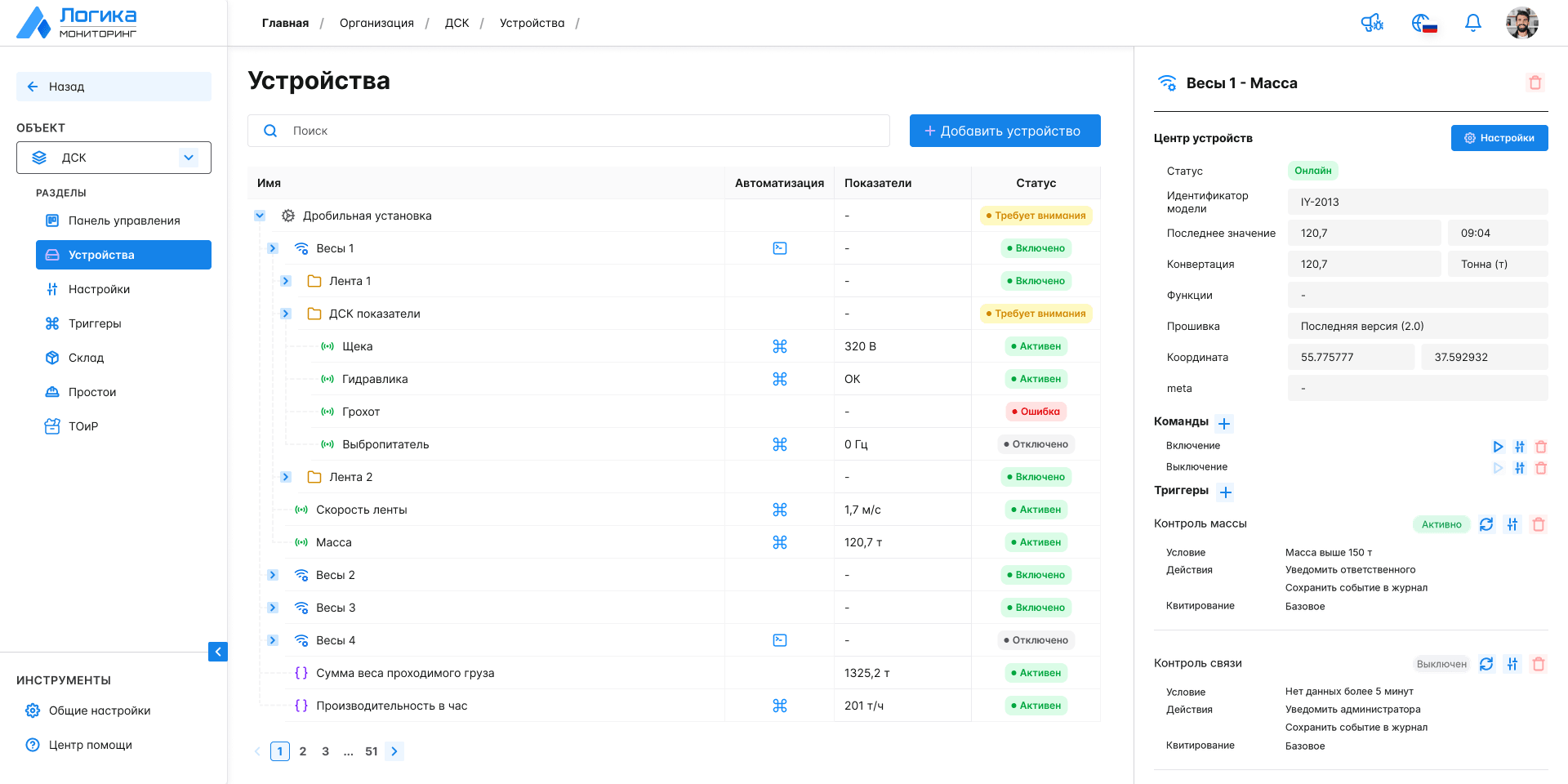Go back with the Назад button
The height and width of the screenshot is (784, 1568).
114,87
